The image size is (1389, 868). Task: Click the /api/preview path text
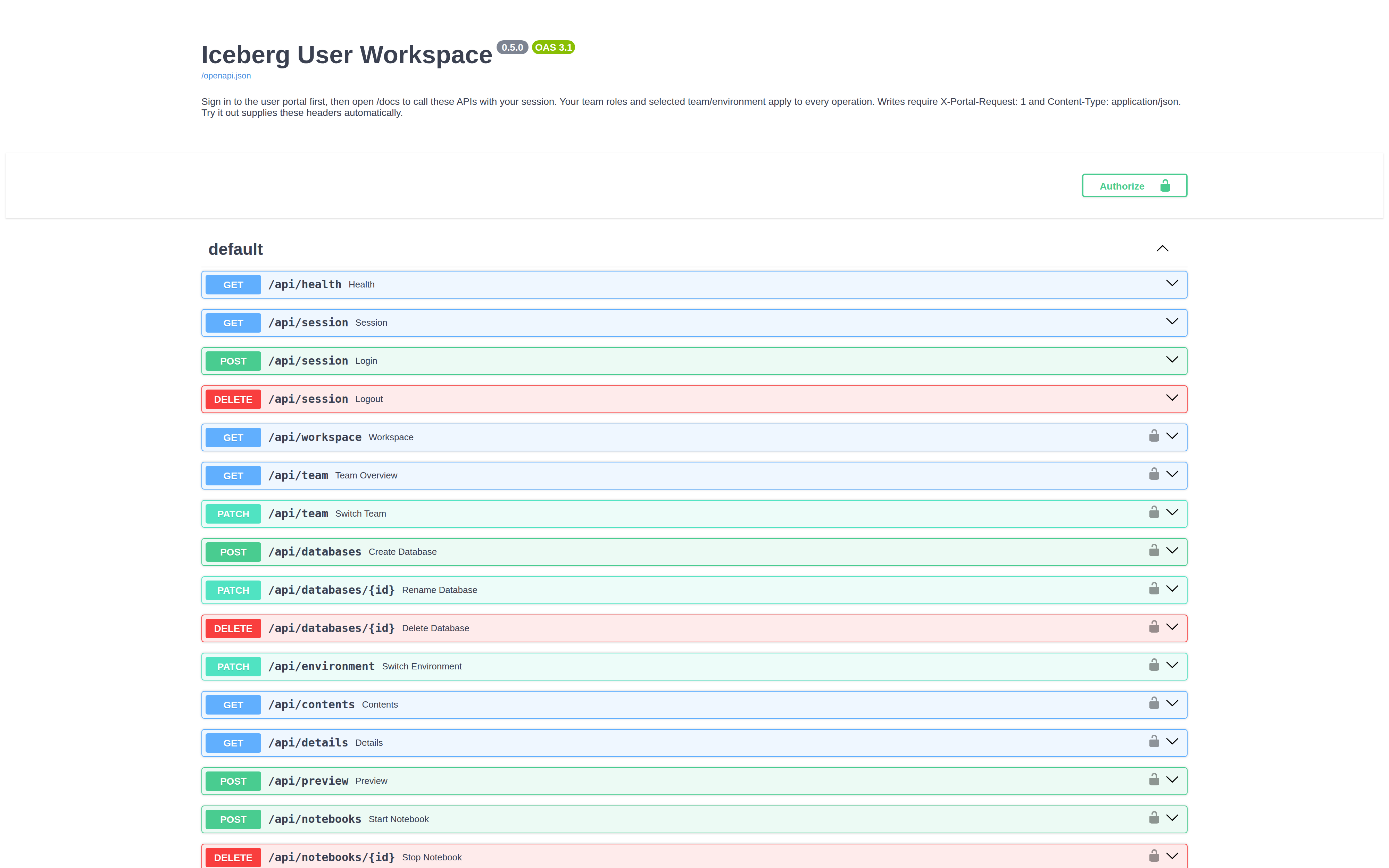(308, 781)
